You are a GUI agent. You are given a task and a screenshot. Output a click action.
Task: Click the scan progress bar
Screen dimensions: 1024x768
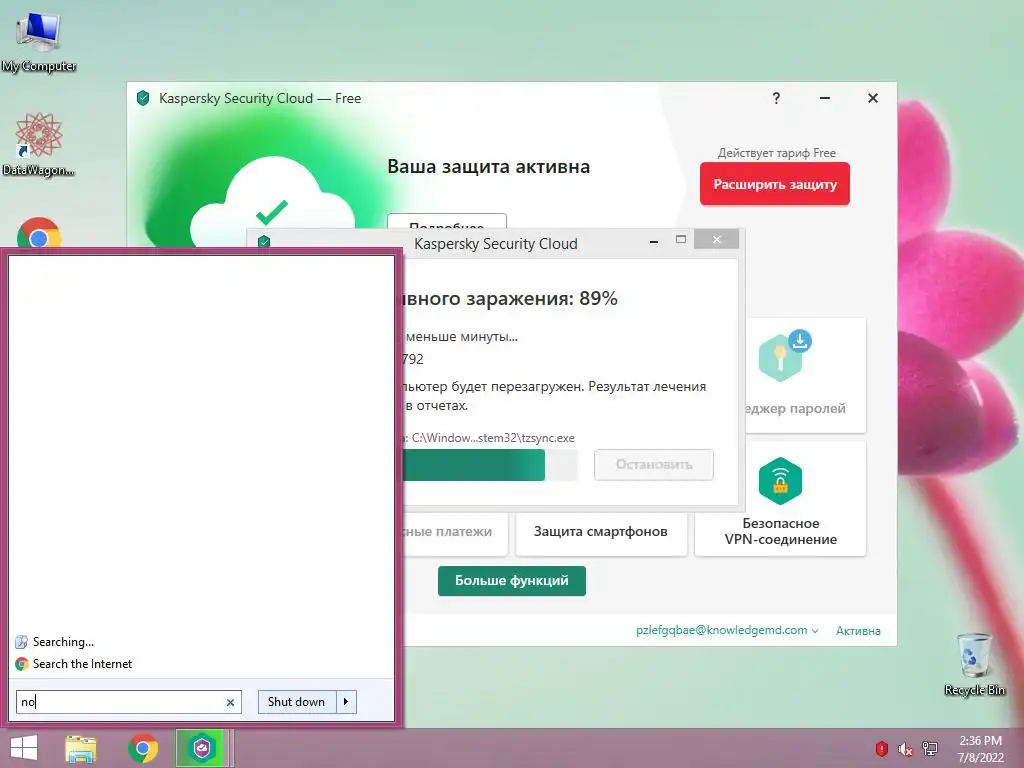pyautogui.click(x=490, y=465)
